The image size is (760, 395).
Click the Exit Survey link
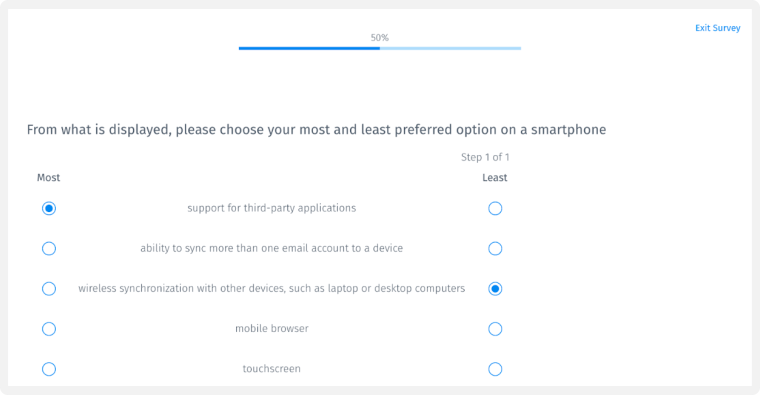coord(717,28)
